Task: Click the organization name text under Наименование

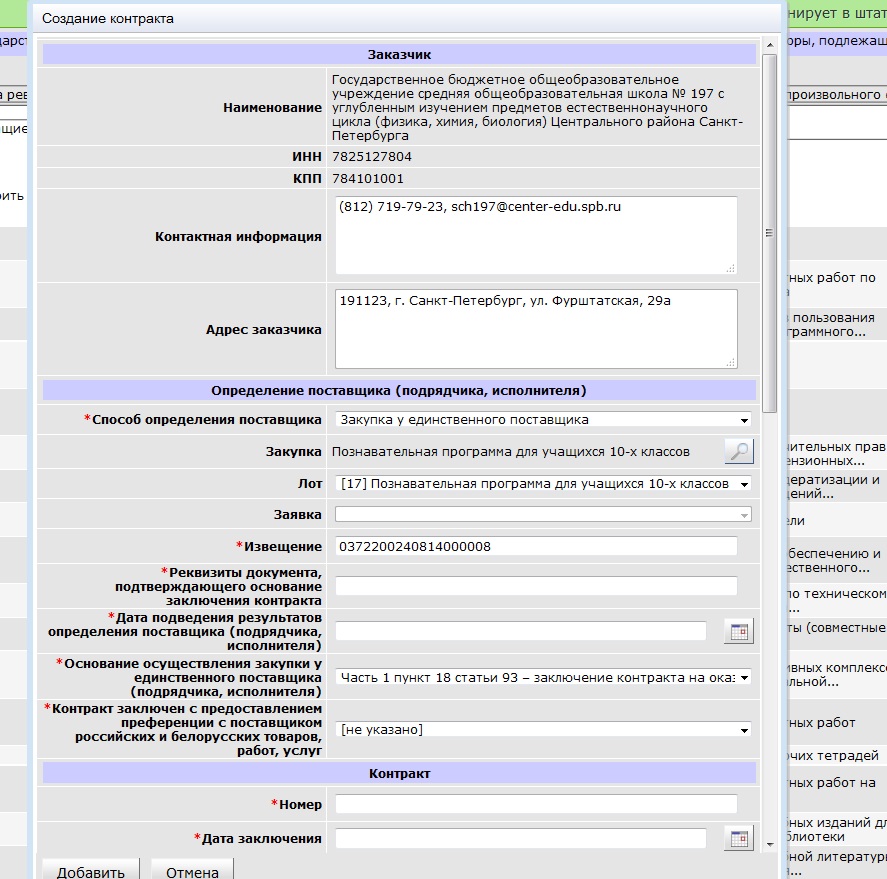Action: click(x=537, y=107)
